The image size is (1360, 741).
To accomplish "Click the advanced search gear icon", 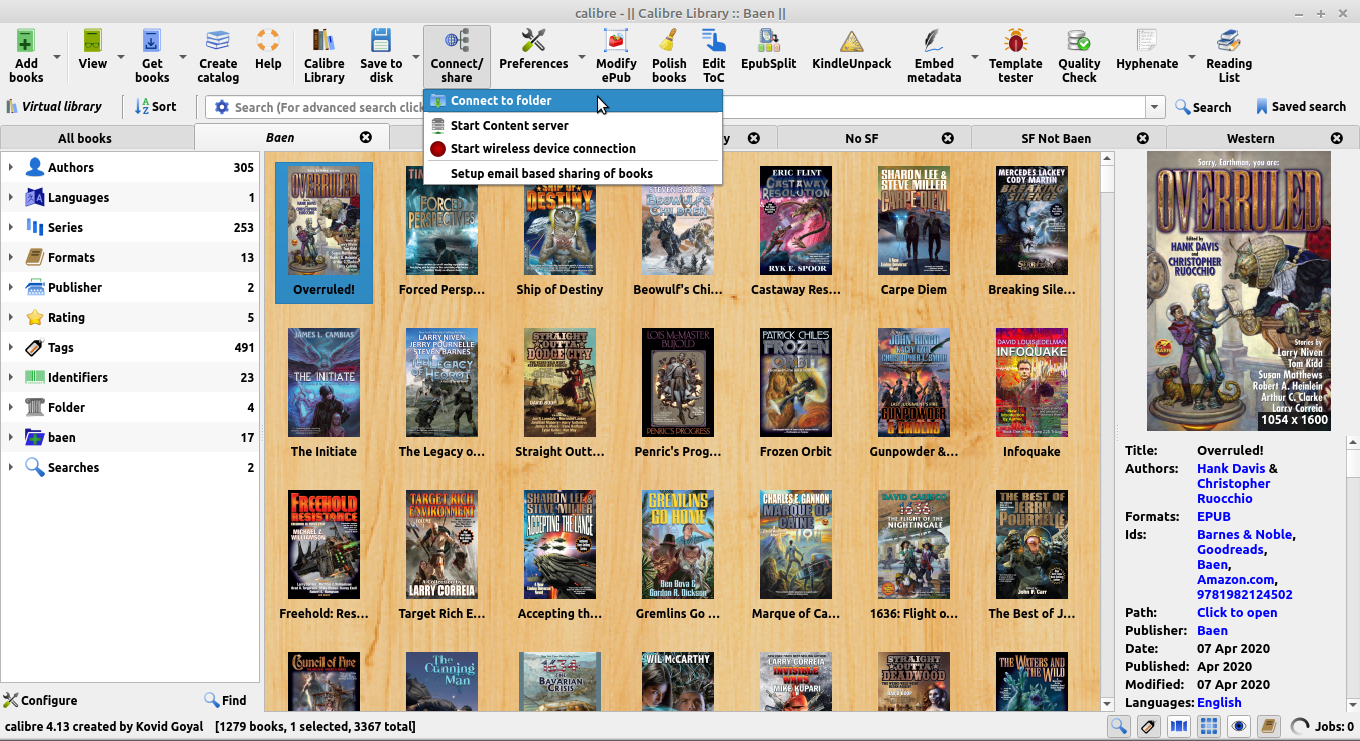I will [222, 107].
